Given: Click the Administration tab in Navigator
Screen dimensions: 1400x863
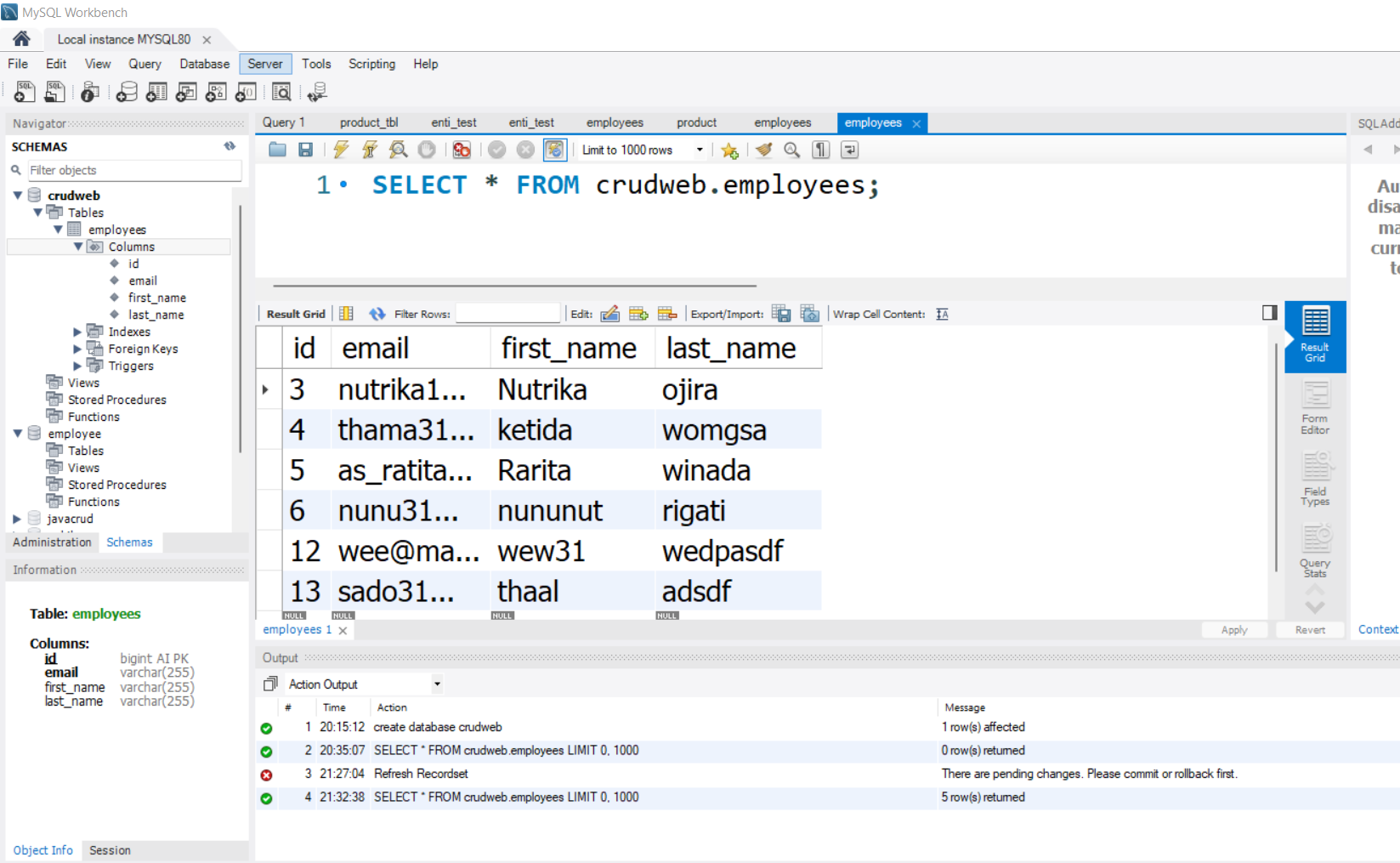Looking at the screenshot, I should pos(52,542).
